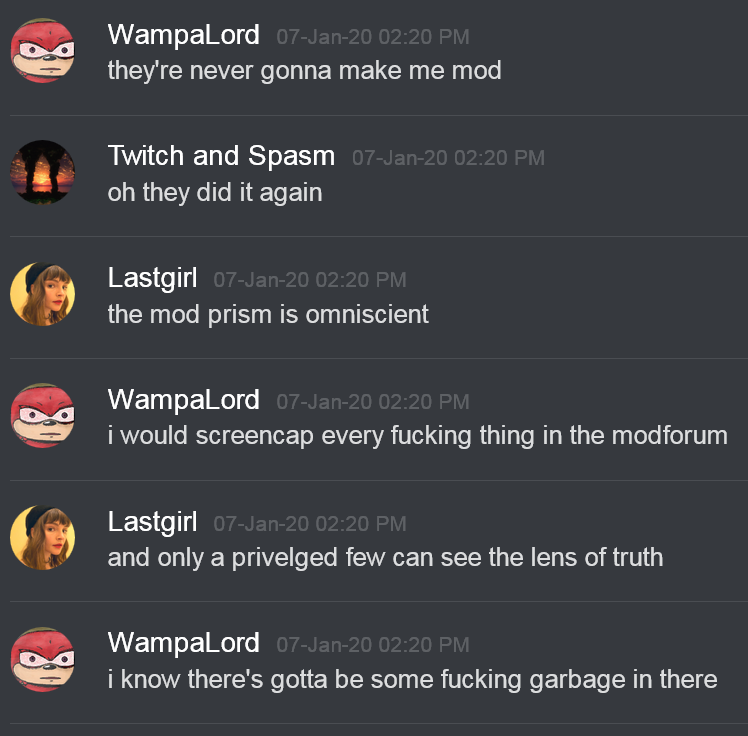Screen dimensions: 748x736
Task: Click WampaLord's avatar on the first message
Action: tap(42, 51)
